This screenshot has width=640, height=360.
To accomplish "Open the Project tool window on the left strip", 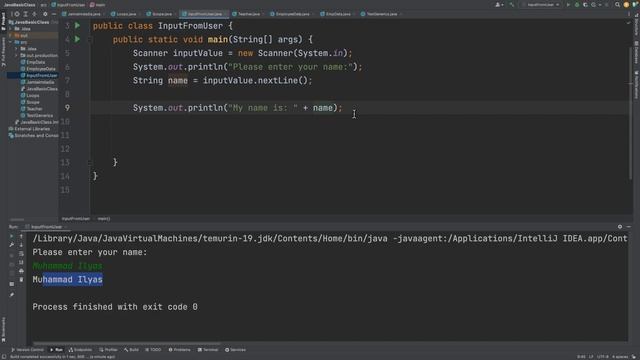I will tap(3, 21).
